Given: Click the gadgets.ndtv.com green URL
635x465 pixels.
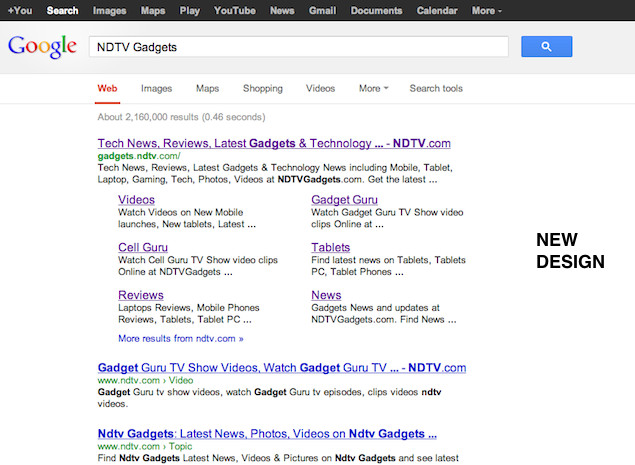Looking at the screenshot, I should [139, 156].
